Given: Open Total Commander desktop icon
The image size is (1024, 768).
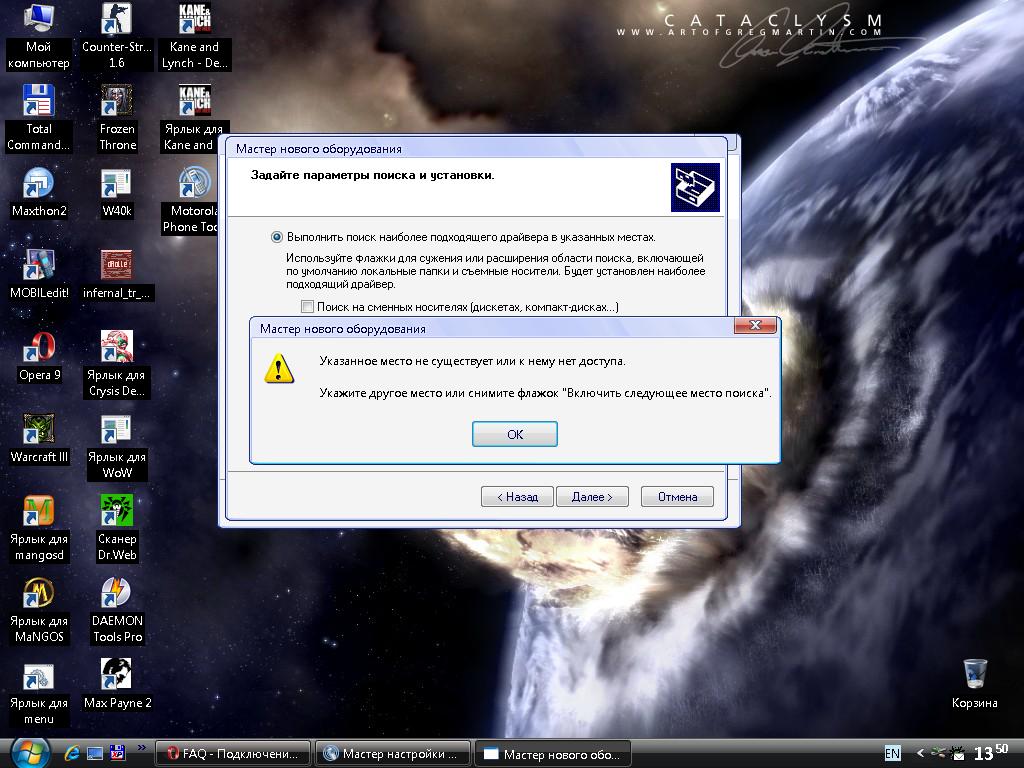Looking at the screenshot, I should click(x=39, y=118).
